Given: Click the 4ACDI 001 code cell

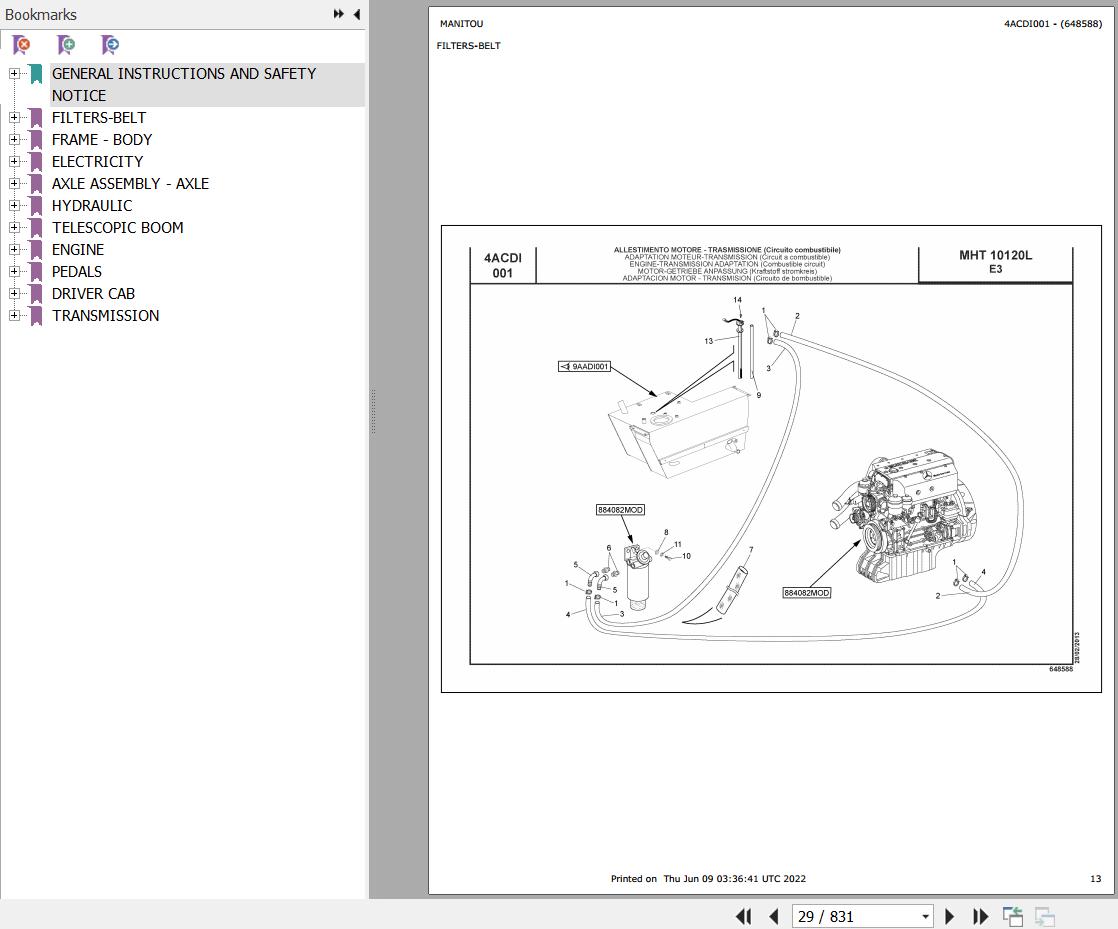Looking at the screenshot, I should [x=503, y=265].
